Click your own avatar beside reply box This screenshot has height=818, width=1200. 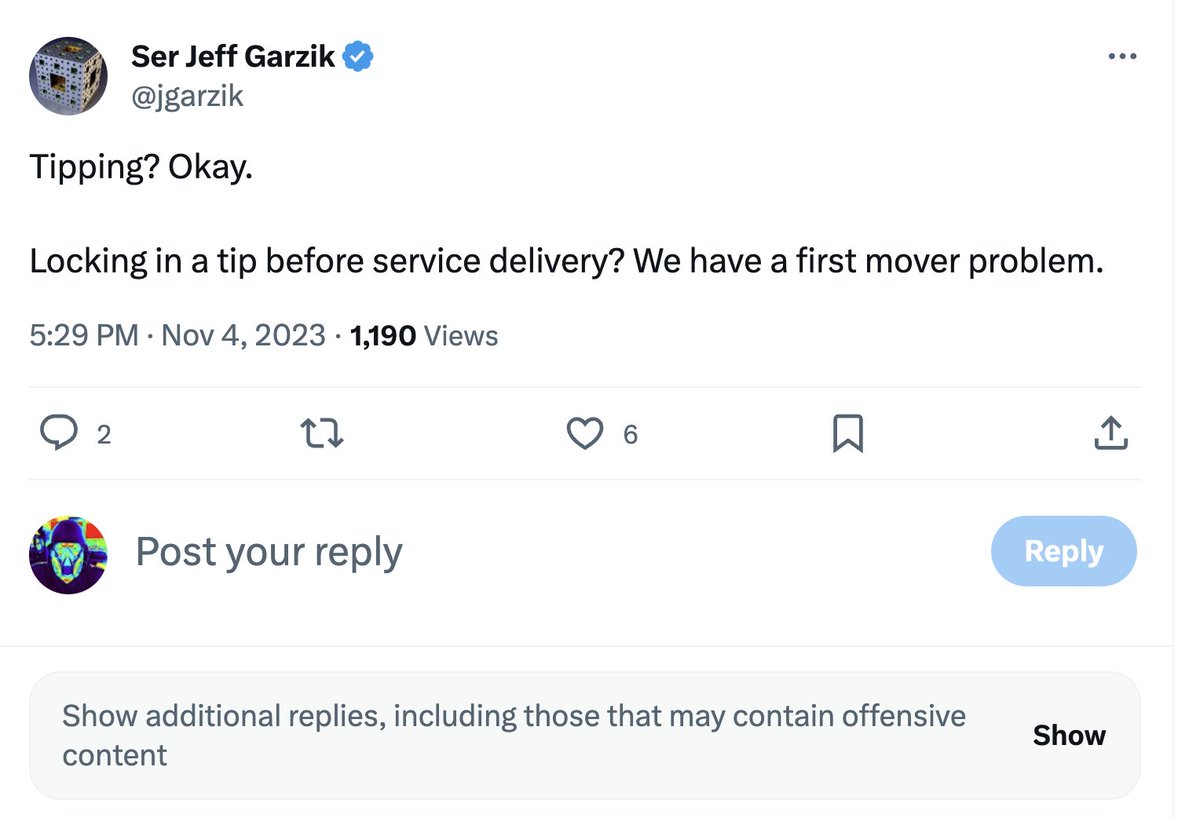click(68, 555)
